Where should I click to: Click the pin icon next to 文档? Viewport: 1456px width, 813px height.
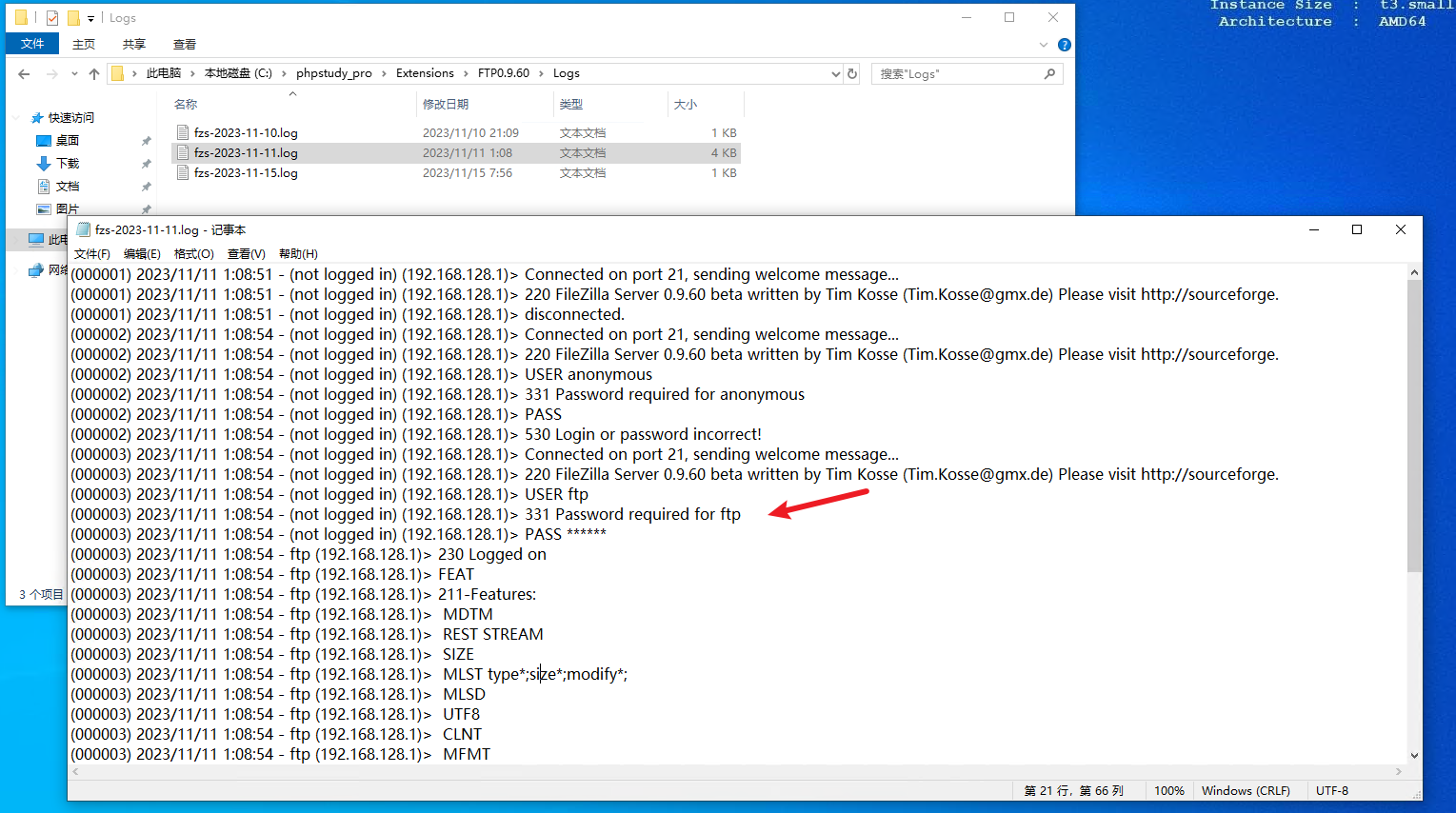click(146, 187)
